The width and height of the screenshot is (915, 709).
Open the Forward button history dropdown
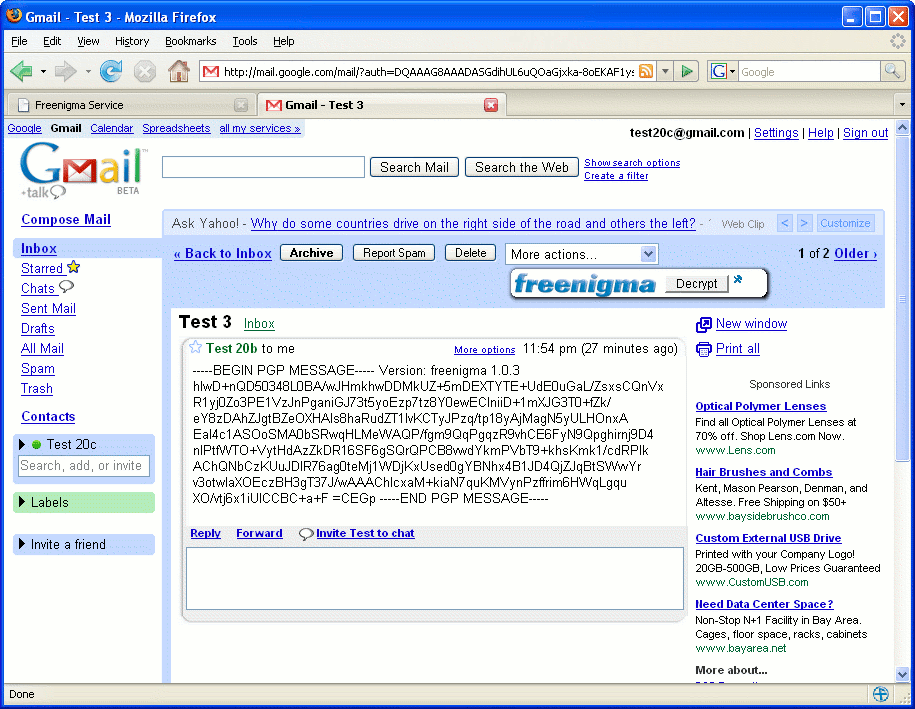[88, 72]
